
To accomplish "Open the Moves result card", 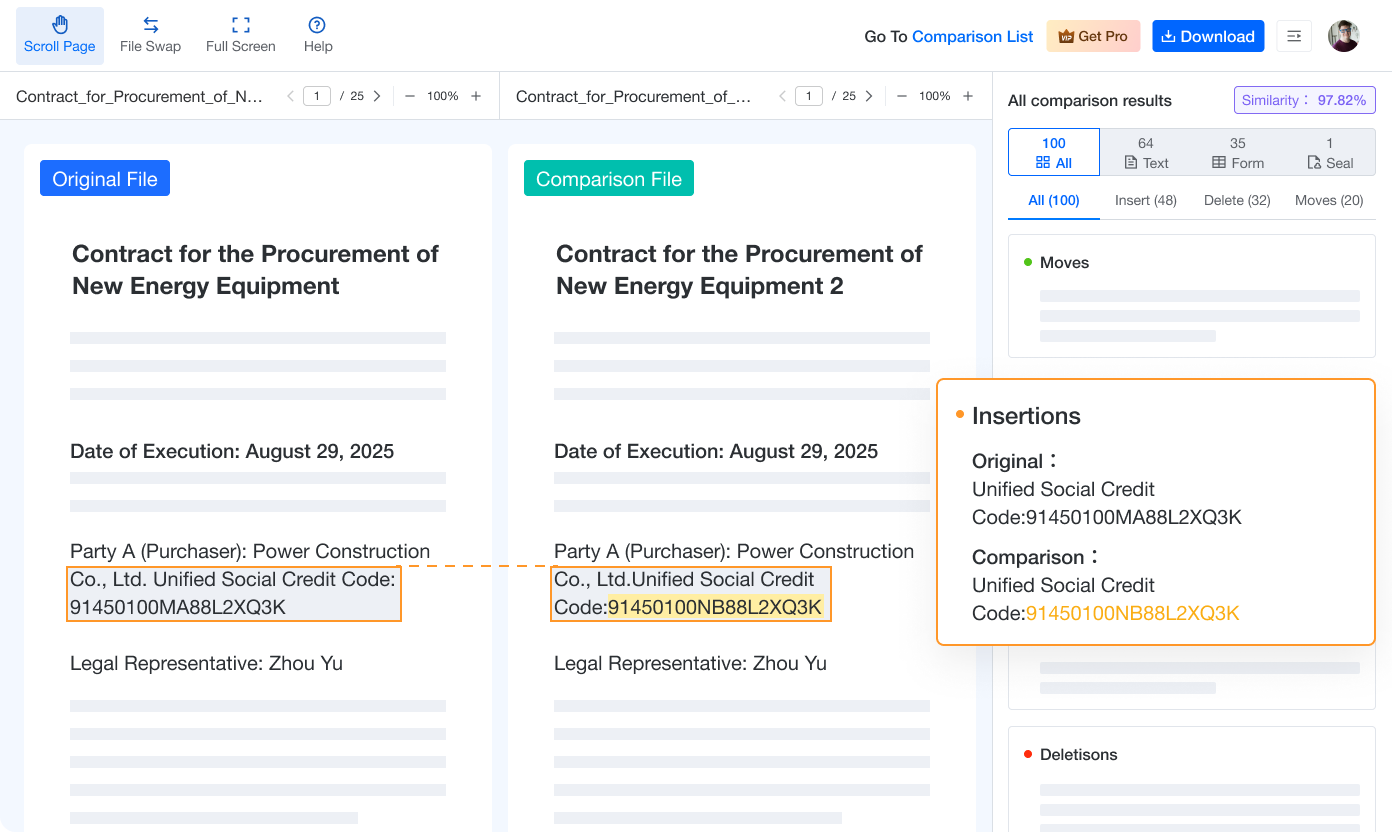I will [x=1192, y=296].
